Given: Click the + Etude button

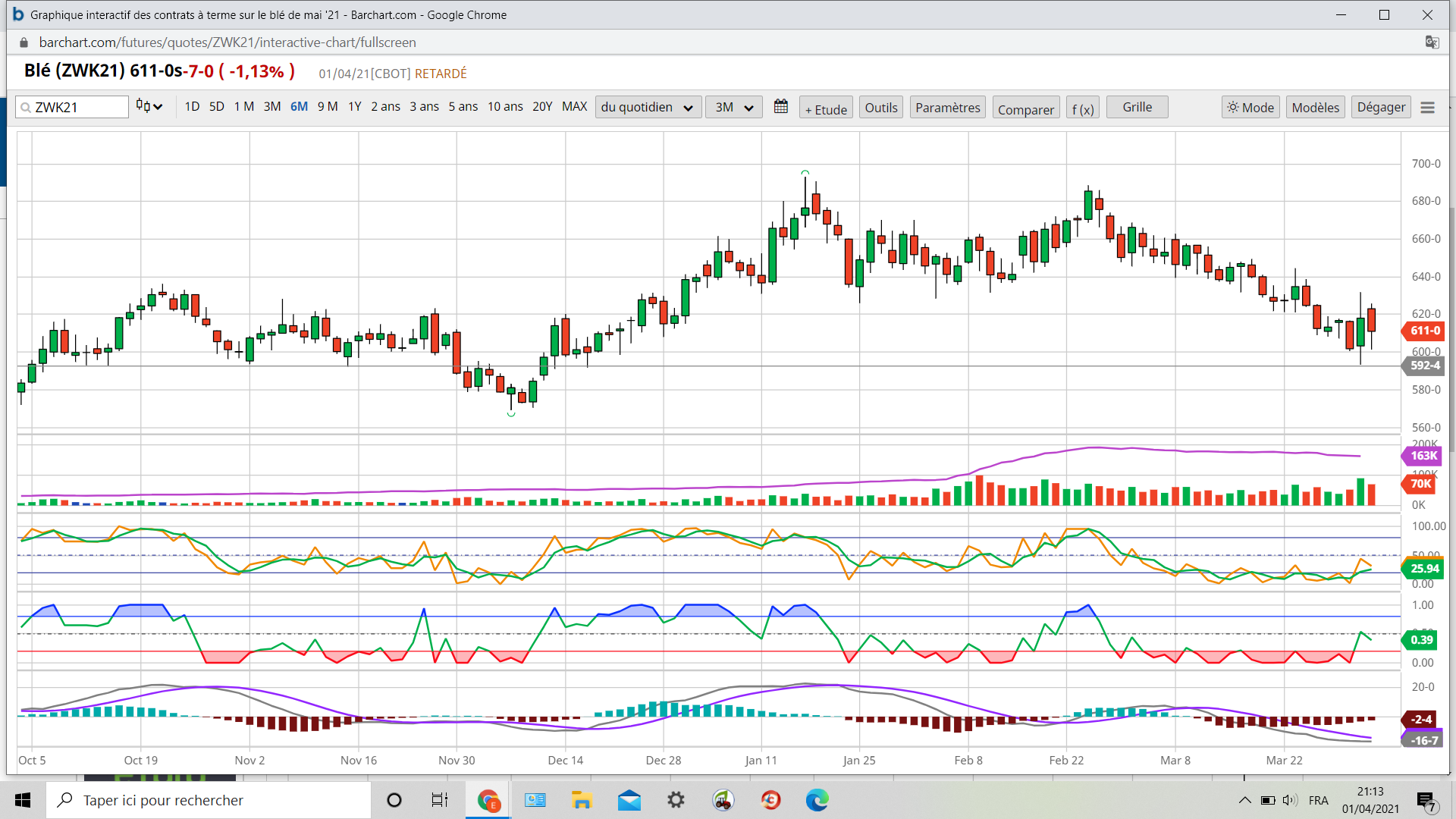Looking at the screenshot, I should coord(826,109).
